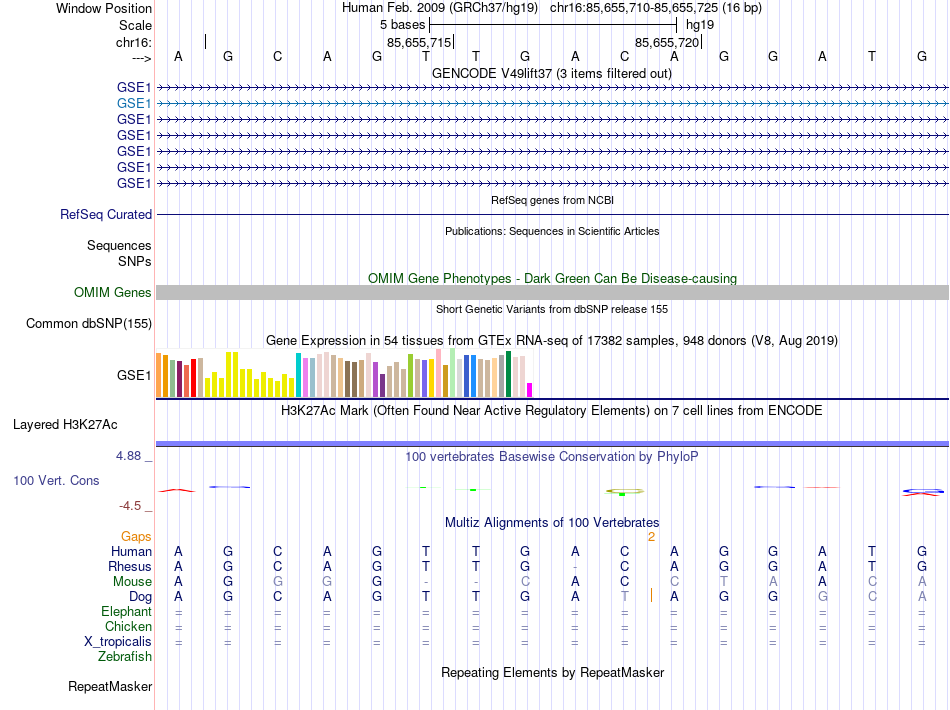950x710 pixels.
Task: Click the blue H3K27Ac signal band
Action: coord(552,444)
